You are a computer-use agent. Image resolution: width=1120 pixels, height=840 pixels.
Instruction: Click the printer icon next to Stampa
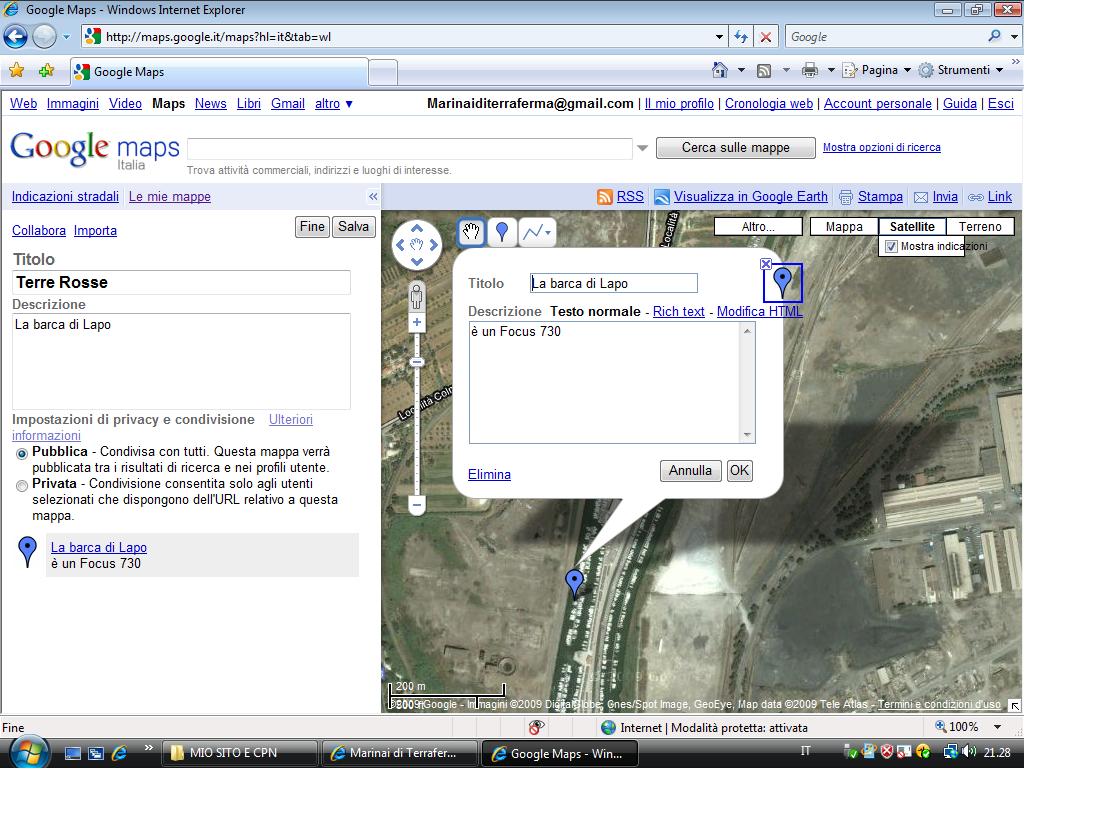tap(846, 197)
